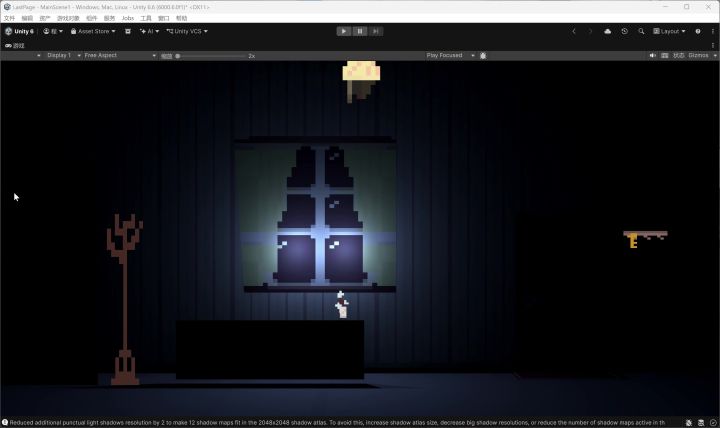720x428 pixels.
Task: Open the 文件 File menu
Action: [x=9, y=18]
